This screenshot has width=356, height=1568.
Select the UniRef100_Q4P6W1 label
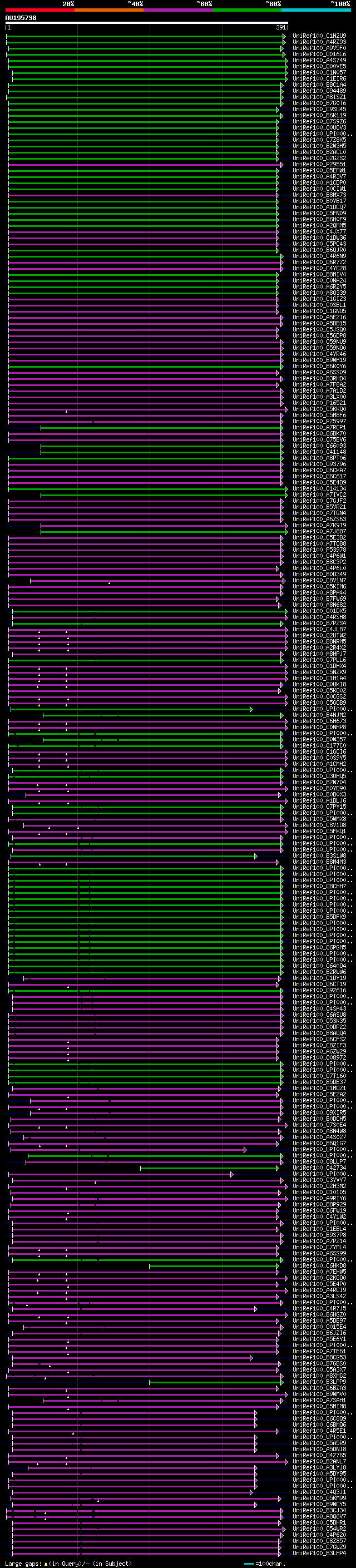click(x=319, y=556)
